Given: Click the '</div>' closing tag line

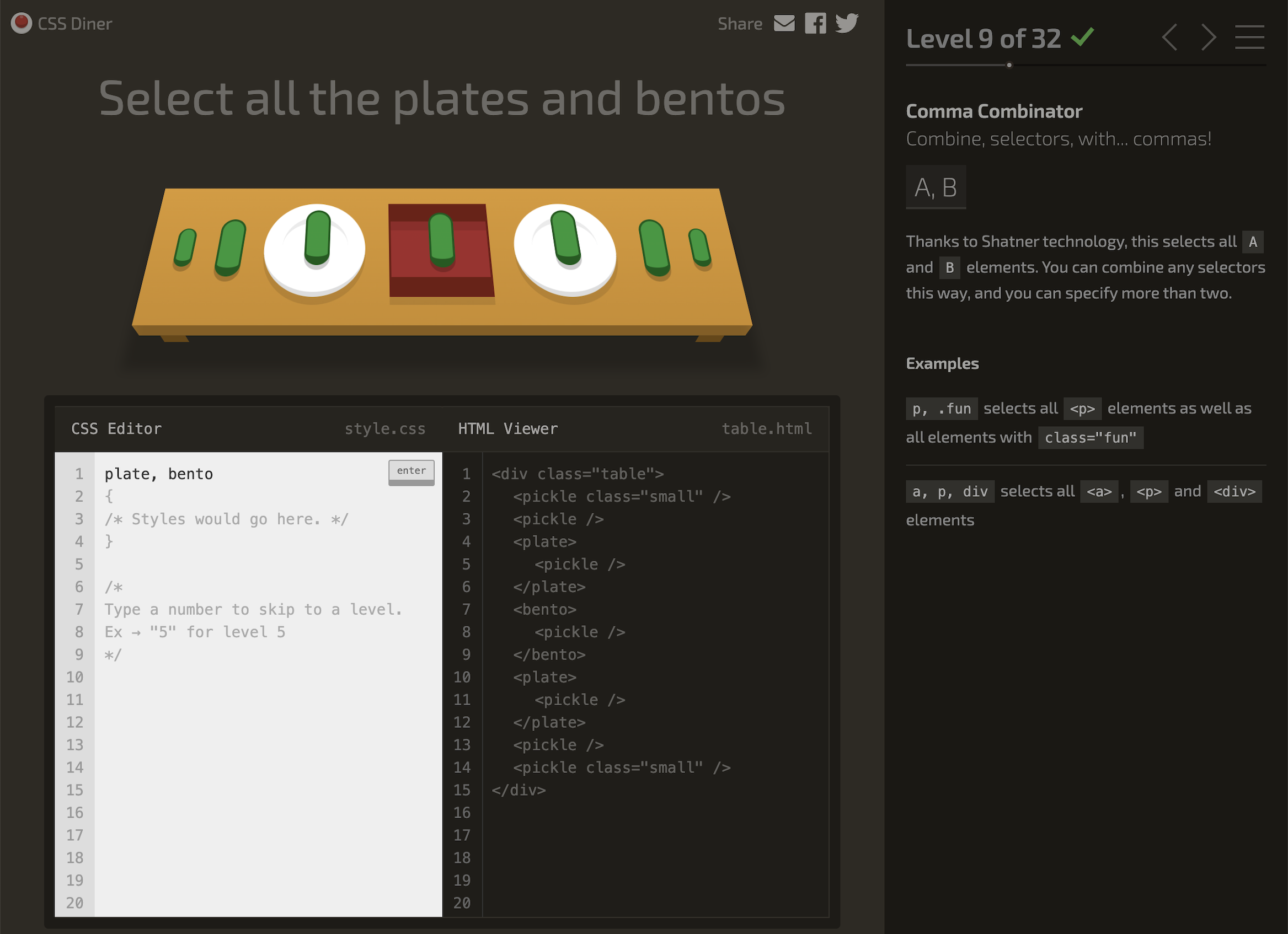Looking at the screenshot, I should 519,790.
